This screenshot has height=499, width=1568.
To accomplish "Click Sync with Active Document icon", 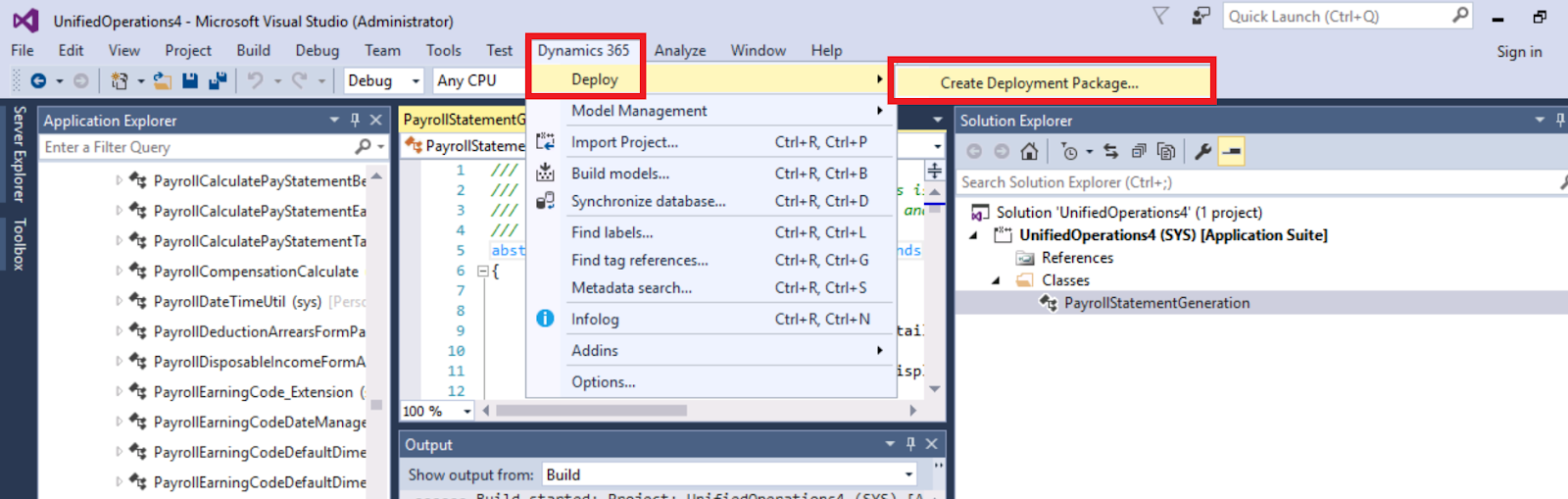I will coord(1110,151).
